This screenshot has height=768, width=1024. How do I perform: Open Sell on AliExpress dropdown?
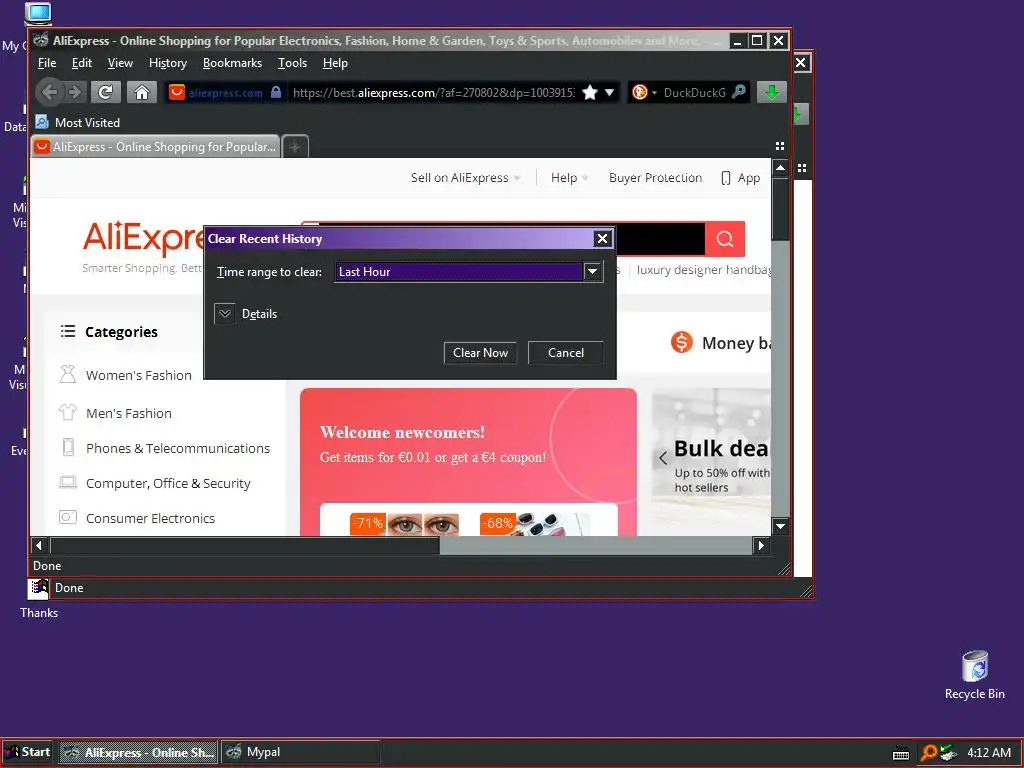point(465,178)
